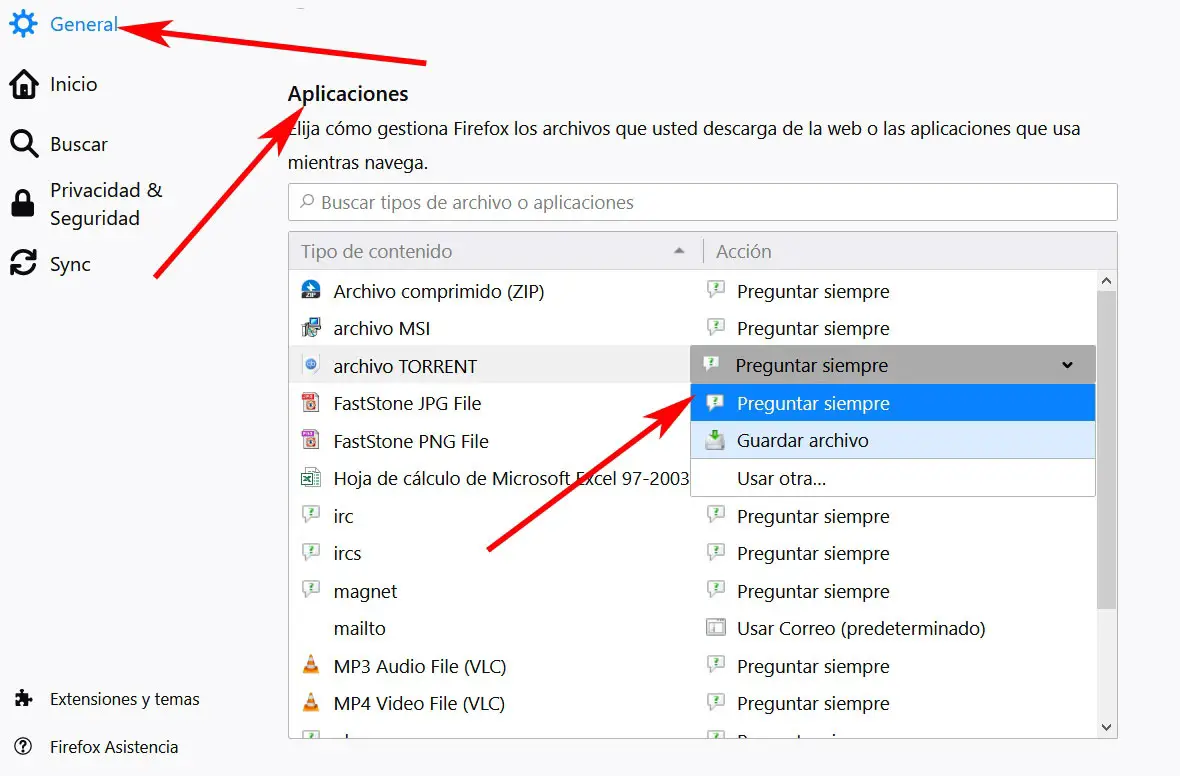Click the ask icon in the ZIP action cell

click(716, 290)
